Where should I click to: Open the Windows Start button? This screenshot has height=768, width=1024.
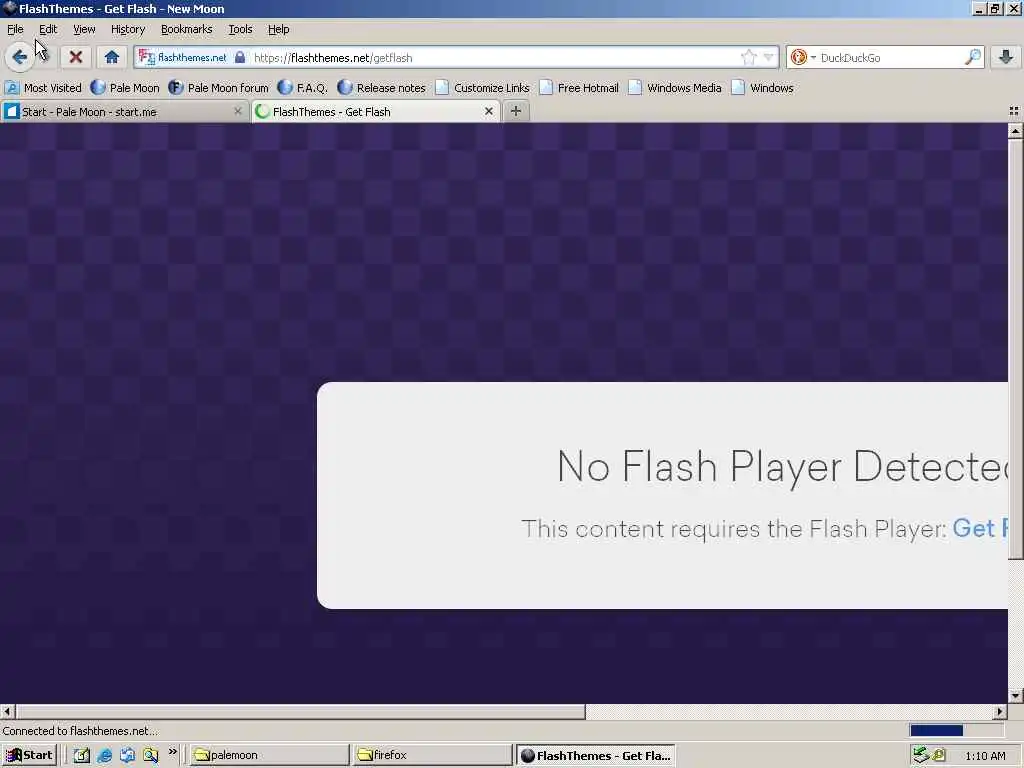pos(29,755)
